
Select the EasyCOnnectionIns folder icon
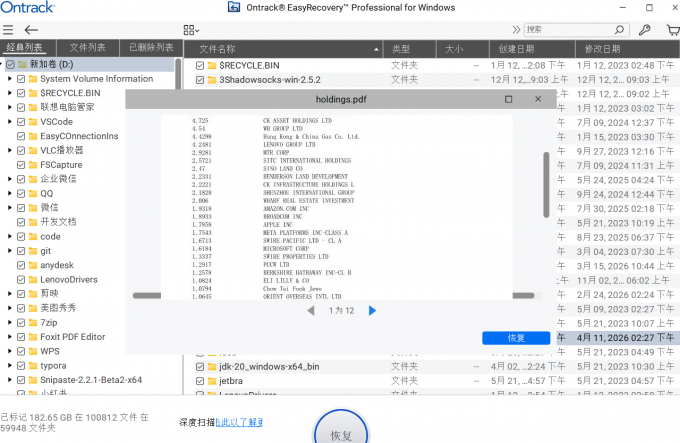pyautogui.click(x=33, y=136)
